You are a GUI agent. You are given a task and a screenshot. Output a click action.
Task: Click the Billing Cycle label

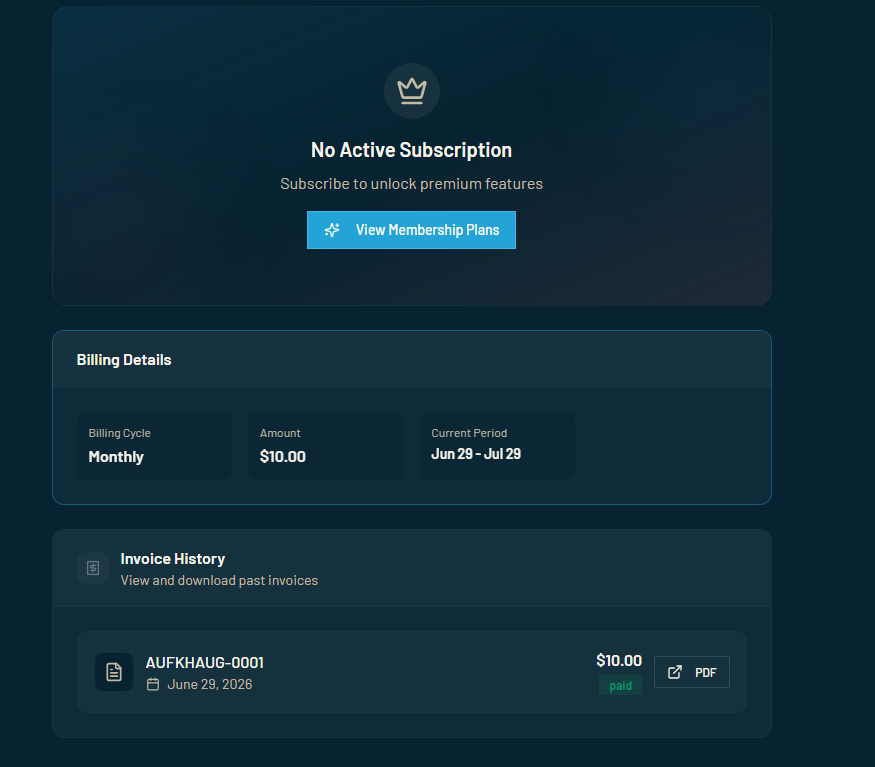coord(119,433)
